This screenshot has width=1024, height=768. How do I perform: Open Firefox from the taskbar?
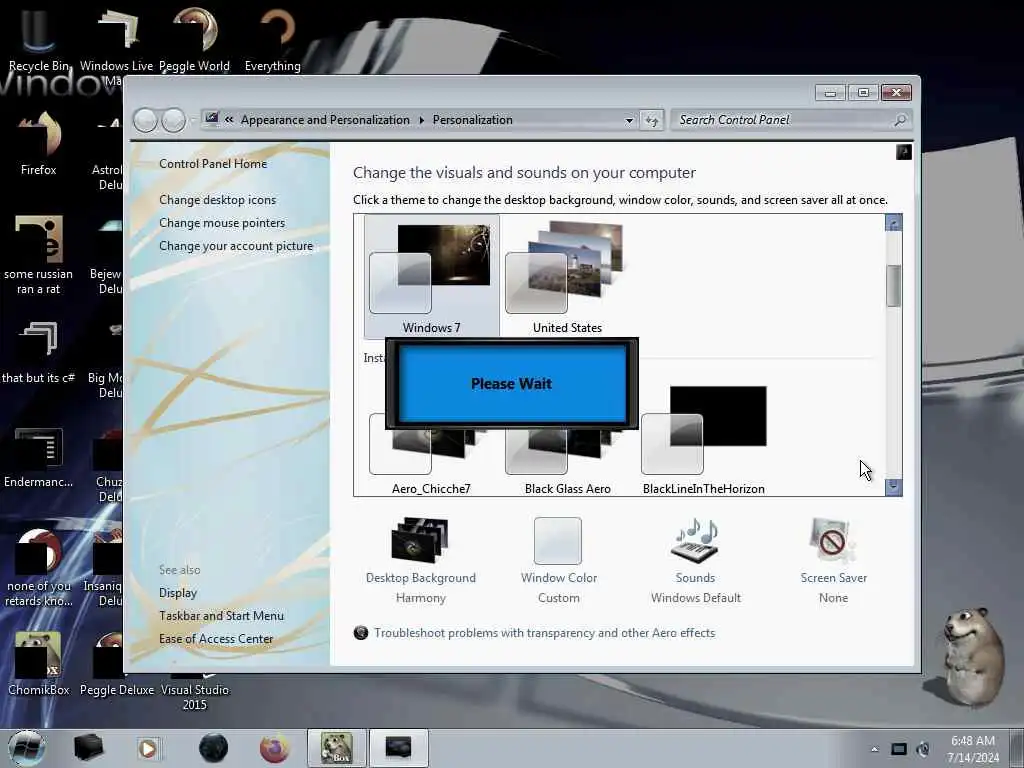click(274, 748)
